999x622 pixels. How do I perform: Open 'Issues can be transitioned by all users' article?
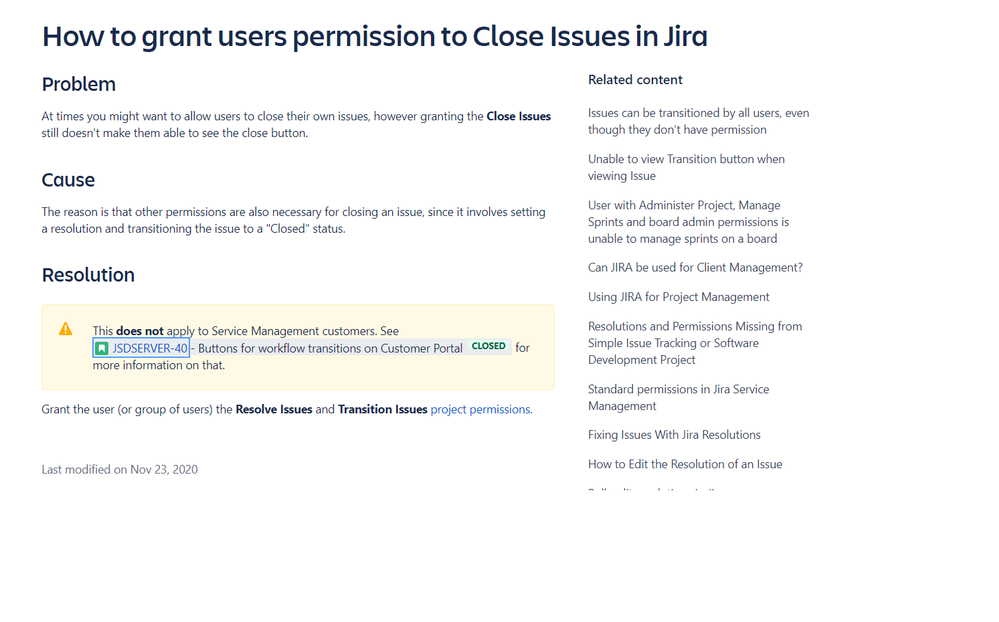698,121
